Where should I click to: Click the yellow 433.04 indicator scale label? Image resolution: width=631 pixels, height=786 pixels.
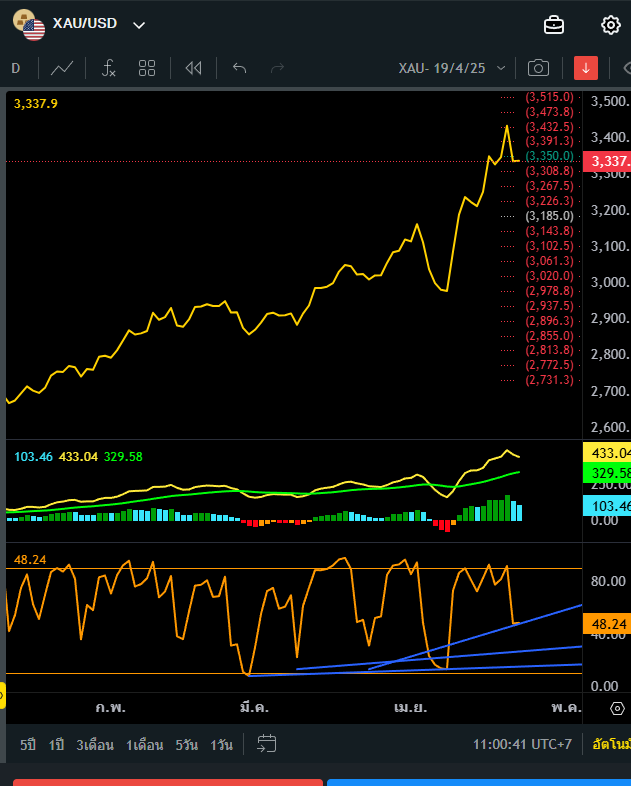coord(607,453)
